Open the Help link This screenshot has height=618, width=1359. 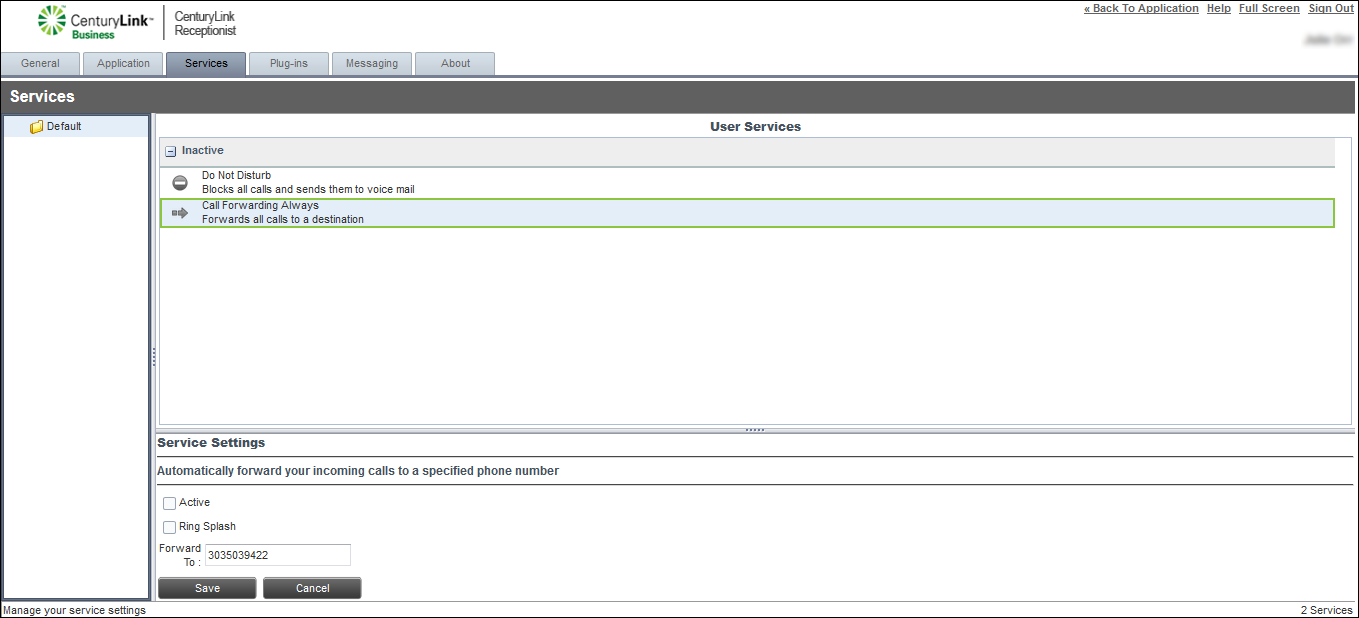click(x=1219, y=8)
